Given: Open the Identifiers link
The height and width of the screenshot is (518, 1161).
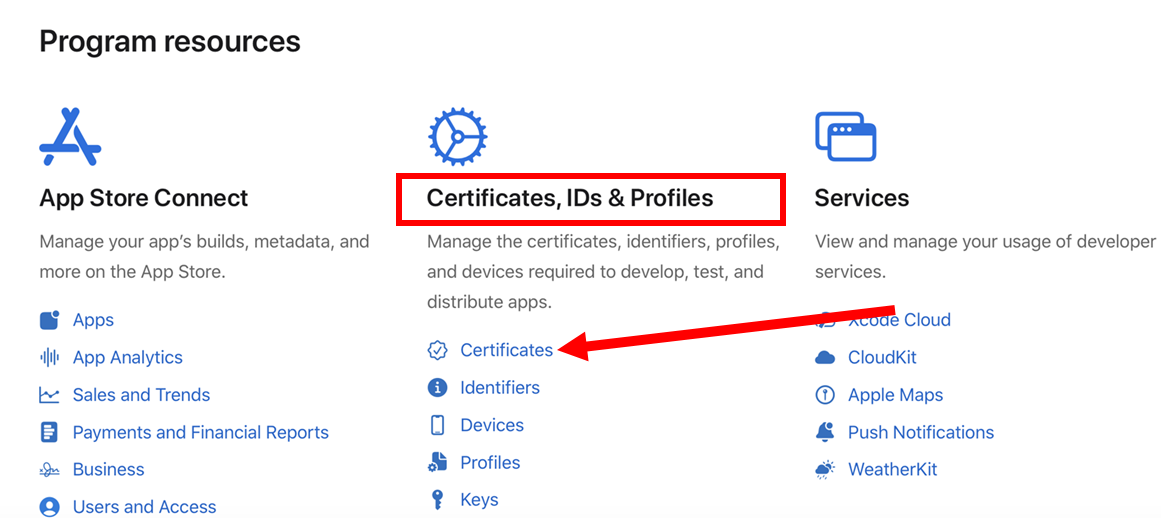Looking at the screenshot, I should 500,388.
